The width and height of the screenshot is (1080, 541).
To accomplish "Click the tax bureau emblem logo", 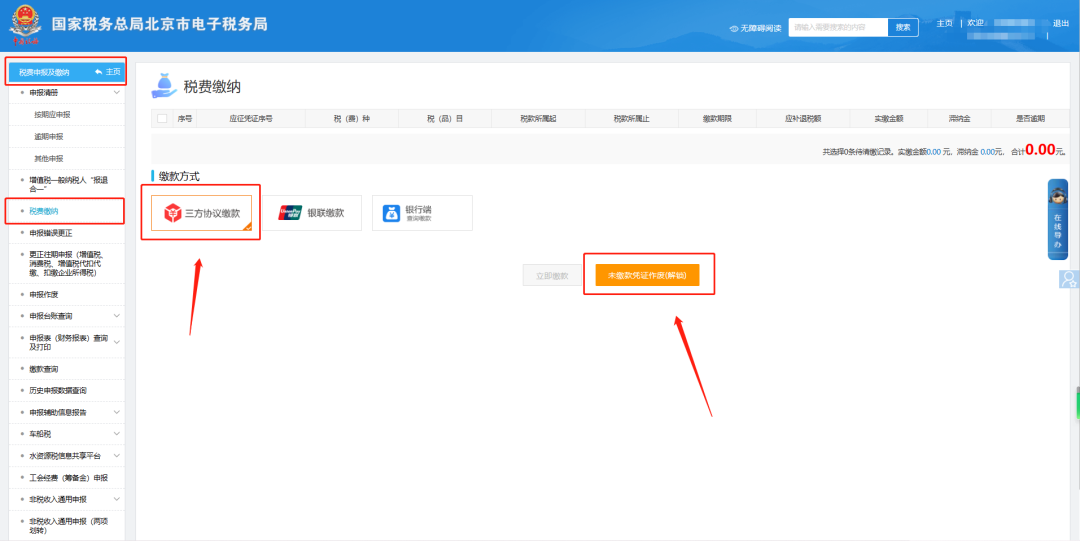I will click(25, 25).
